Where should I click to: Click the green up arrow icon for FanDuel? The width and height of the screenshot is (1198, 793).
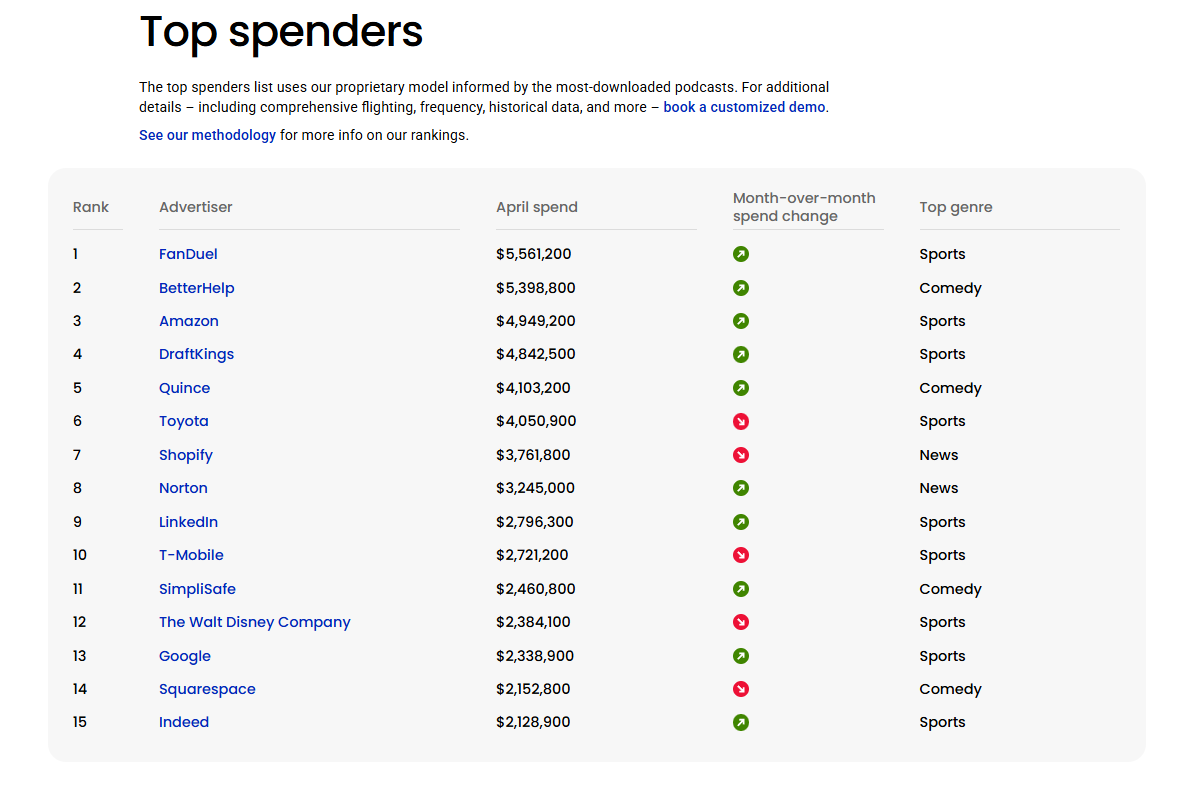741,254
